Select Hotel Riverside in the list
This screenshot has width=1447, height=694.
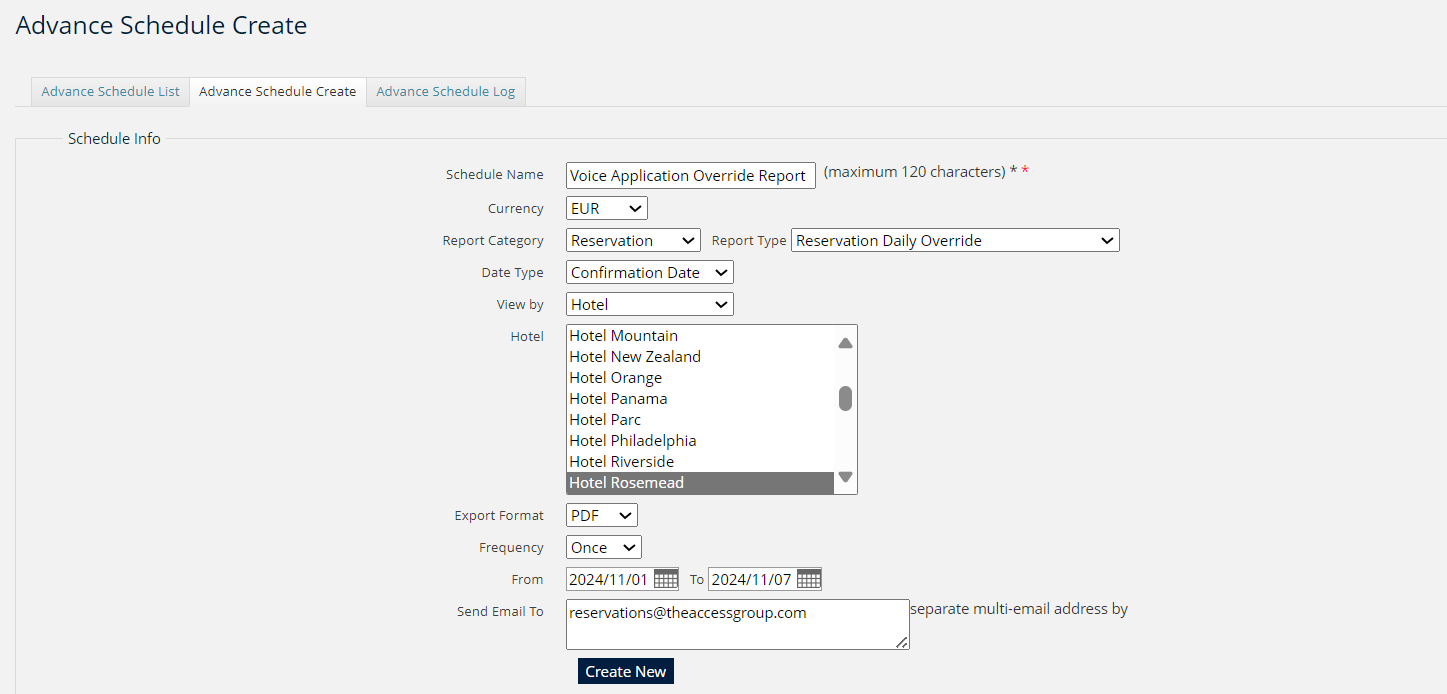(x=700, y=462)
